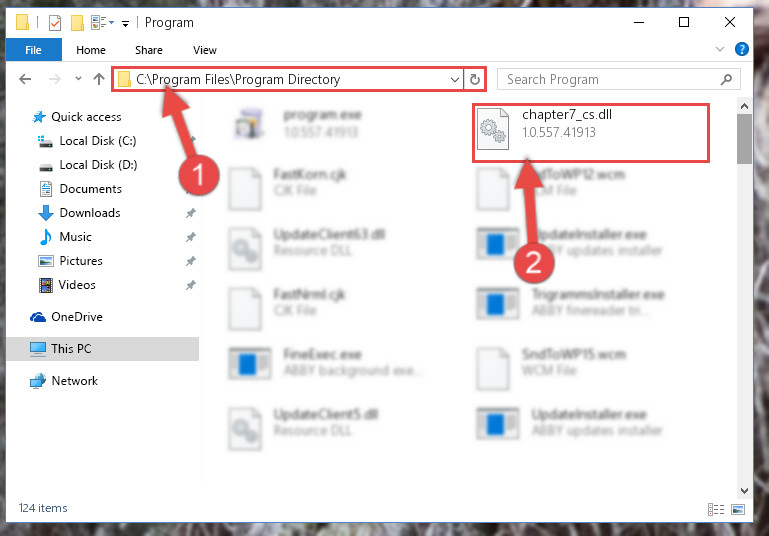Click into the Search Program field

click(x=611, y=79)
